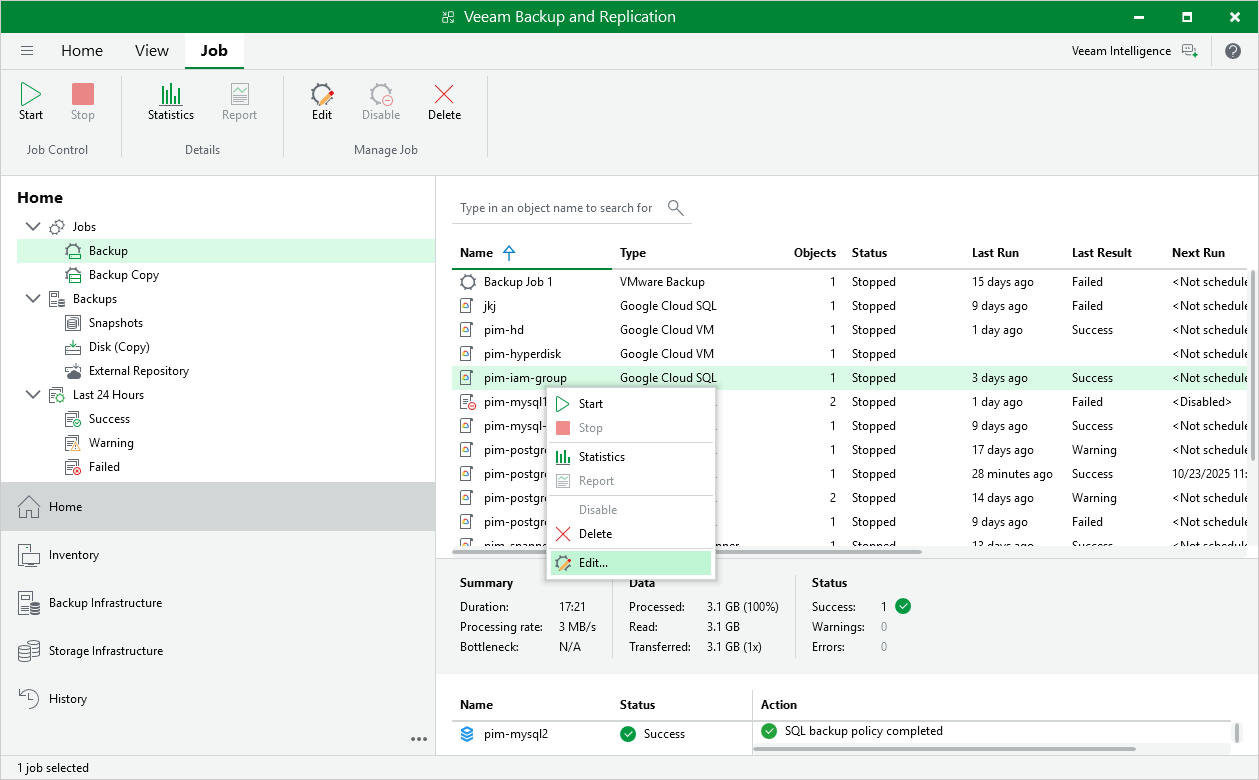Click "SQL backup policy completed" action text

point(864,731)
